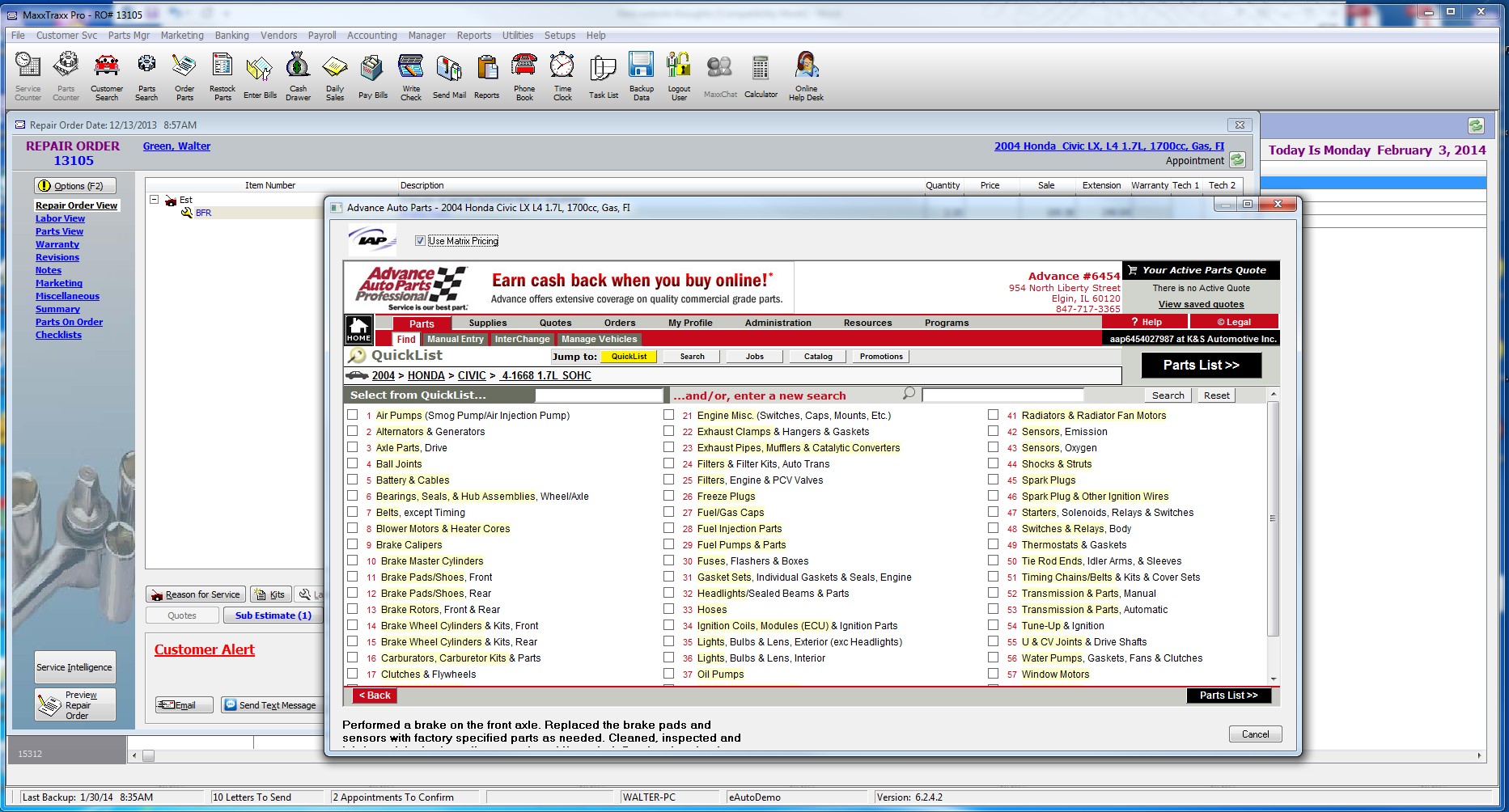Check the Spark Plugs checkbox
1509x812 pixels.
click(993, 479)
